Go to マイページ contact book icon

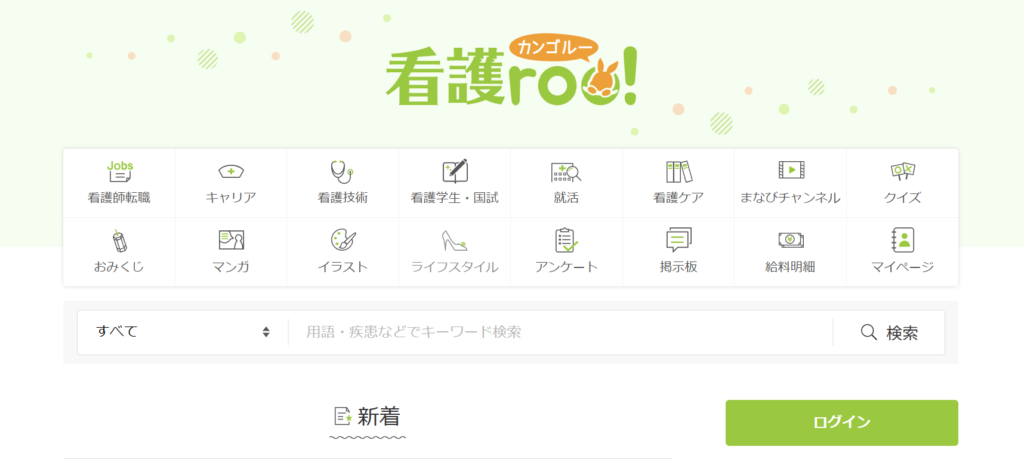tap(903, 240)
